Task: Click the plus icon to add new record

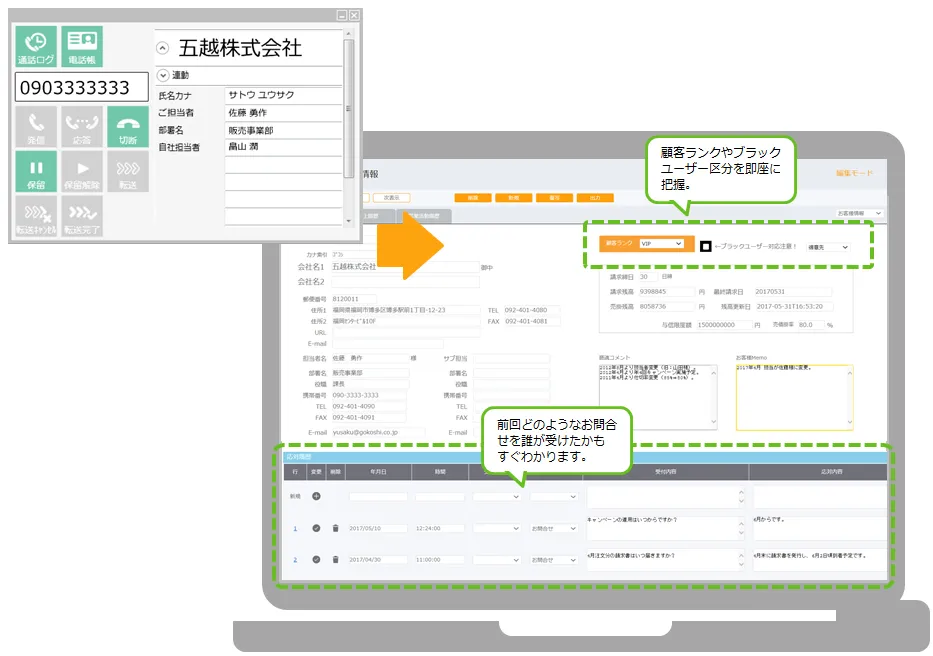Action: [317, 496]
